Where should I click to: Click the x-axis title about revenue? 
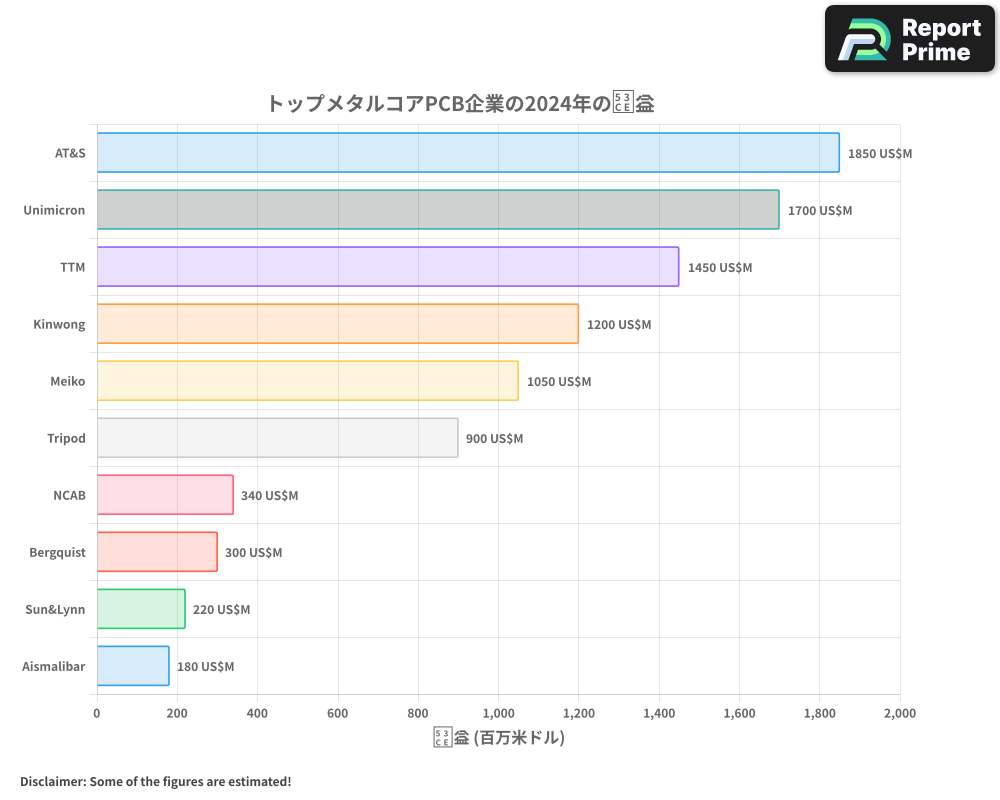click(x=498, y=736)
